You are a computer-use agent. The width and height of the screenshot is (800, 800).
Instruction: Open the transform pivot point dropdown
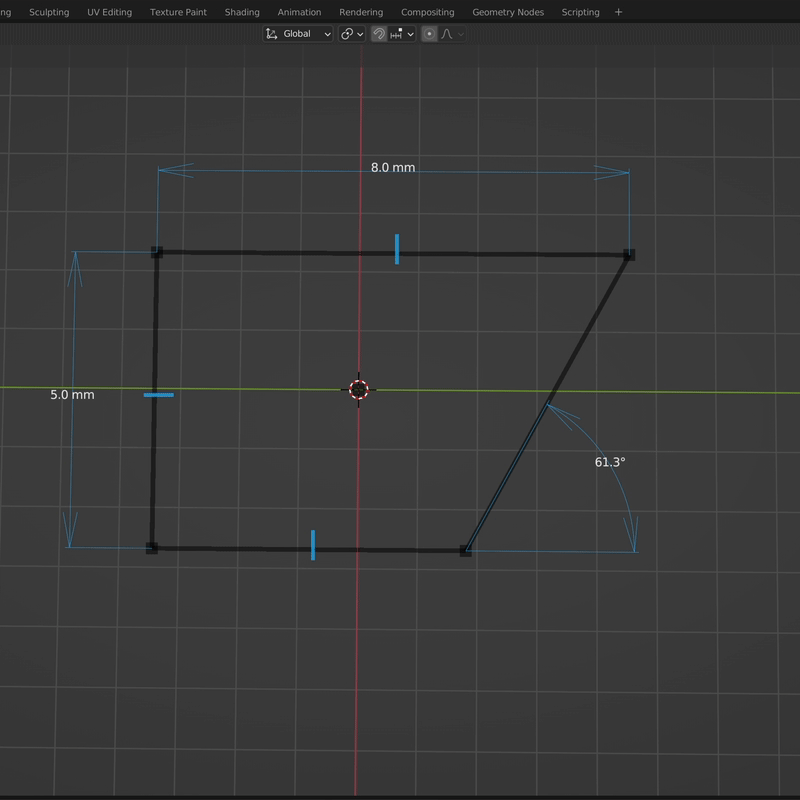coord(352,34)
